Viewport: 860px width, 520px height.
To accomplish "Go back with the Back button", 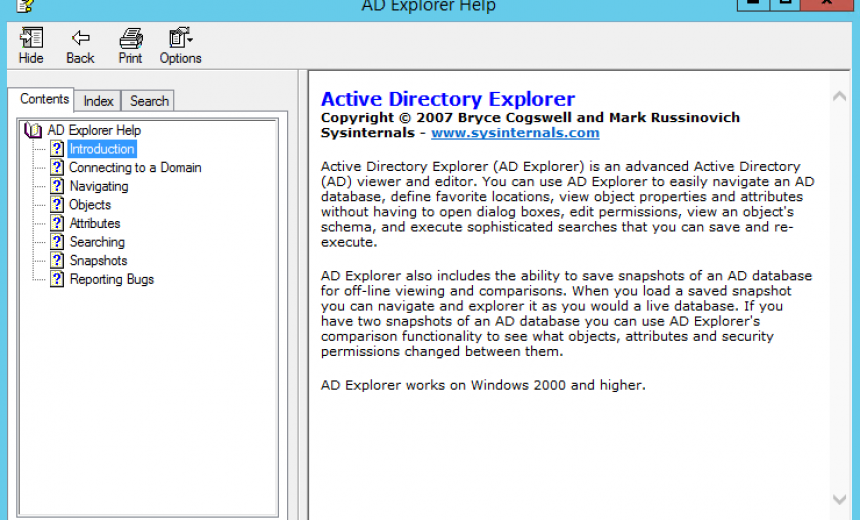I will 80,46.
